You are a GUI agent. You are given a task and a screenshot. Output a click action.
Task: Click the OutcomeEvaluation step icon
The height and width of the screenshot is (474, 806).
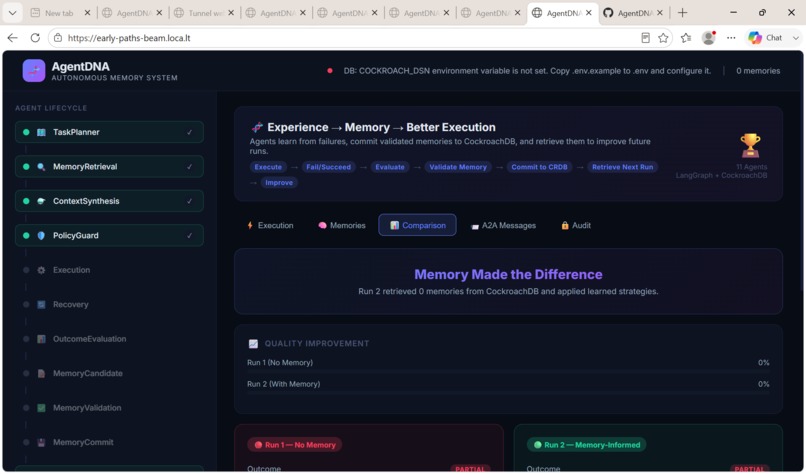coord(41,339)
